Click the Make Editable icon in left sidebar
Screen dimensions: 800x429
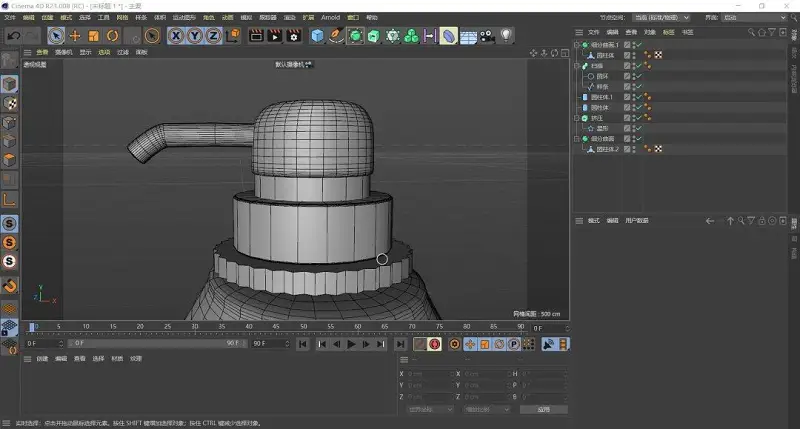point(9,61)
